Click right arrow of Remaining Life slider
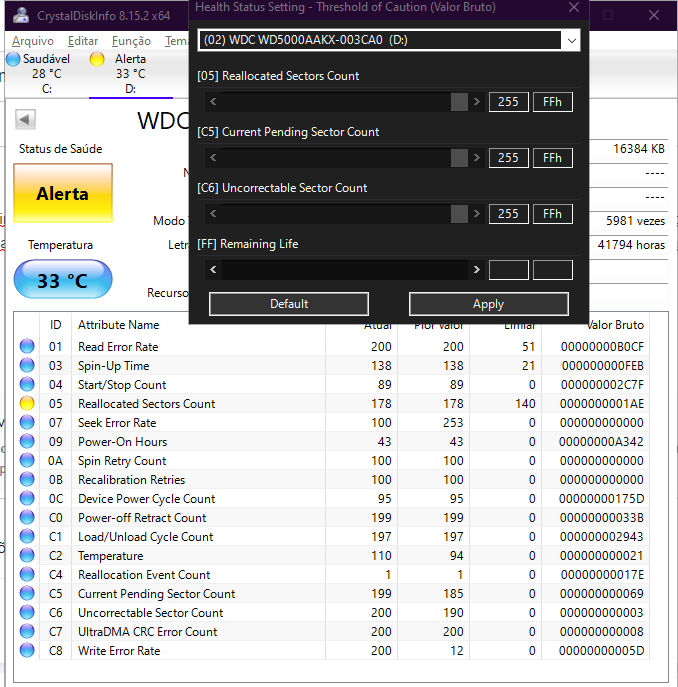This screenshot has height=687, width=678. [x=477, y=269]
